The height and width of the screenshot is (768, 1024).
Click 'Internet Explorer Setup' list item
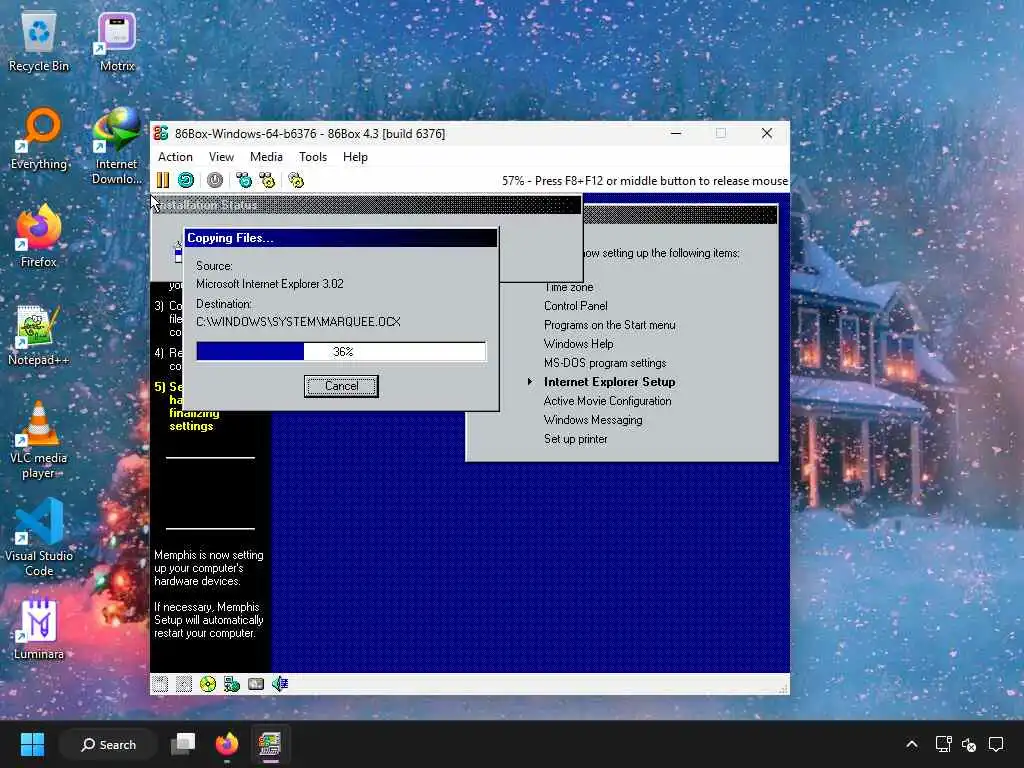pos(609,382)
